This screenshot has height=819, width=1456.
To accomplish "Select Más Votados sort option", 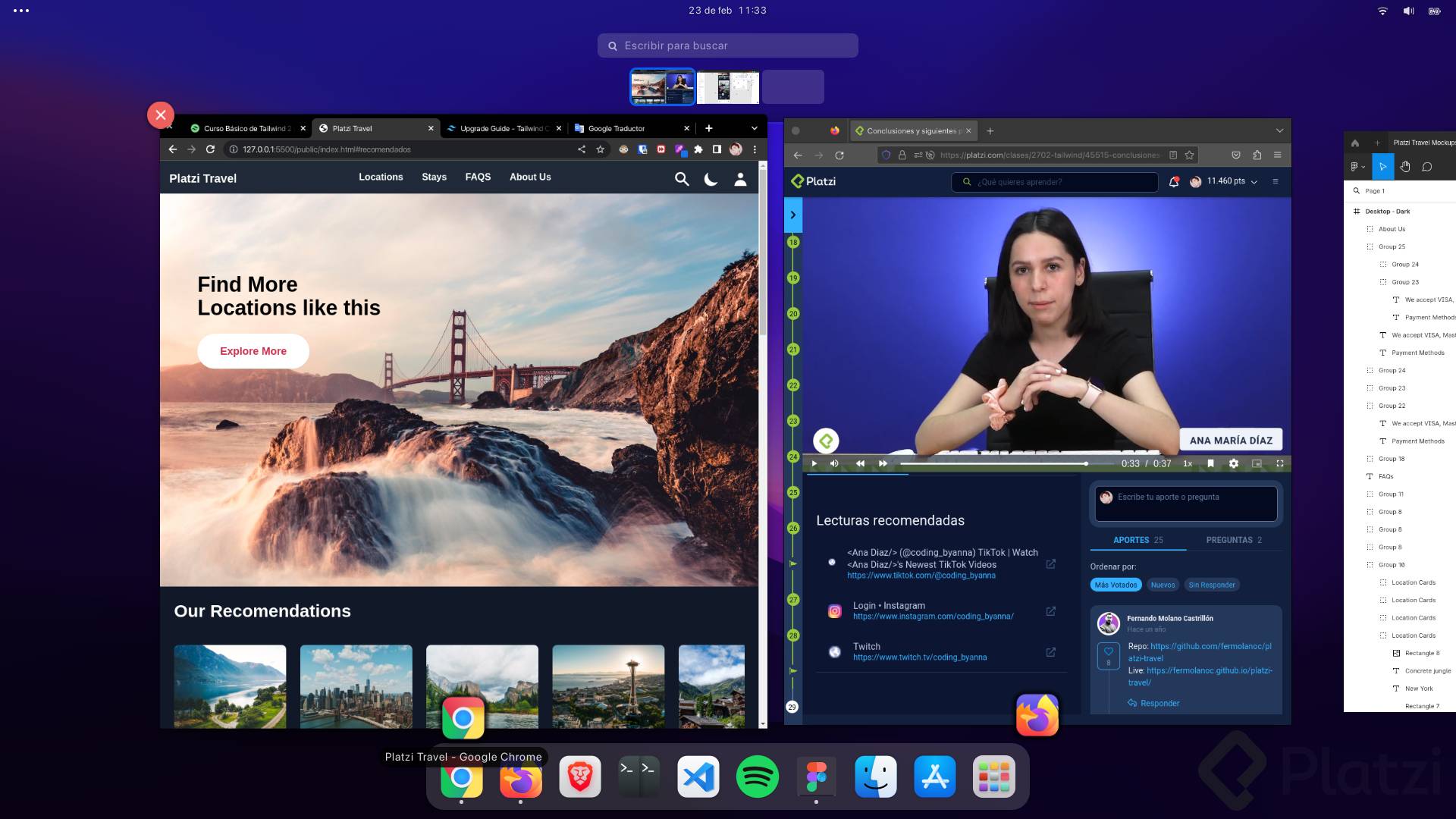I will click(x=1116, y=585).
